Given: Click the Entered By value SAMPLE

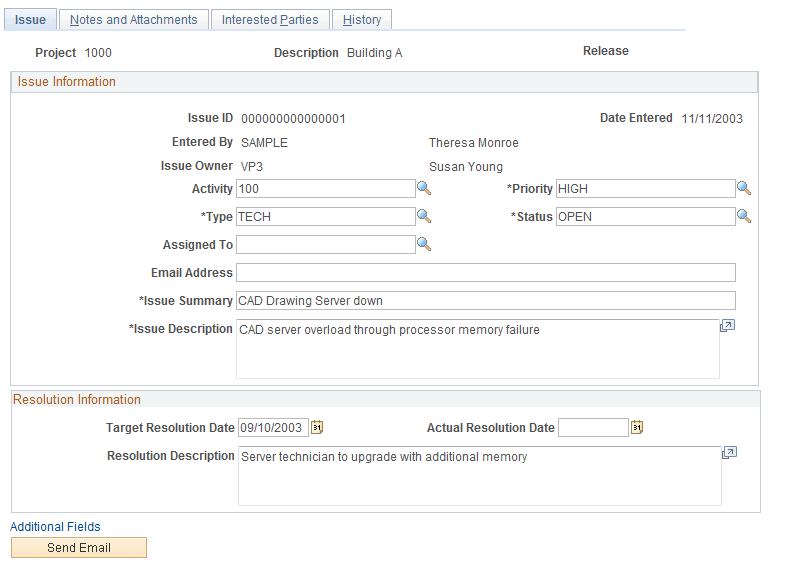Looking at the screenshot, I should click(x=264, y=143).
